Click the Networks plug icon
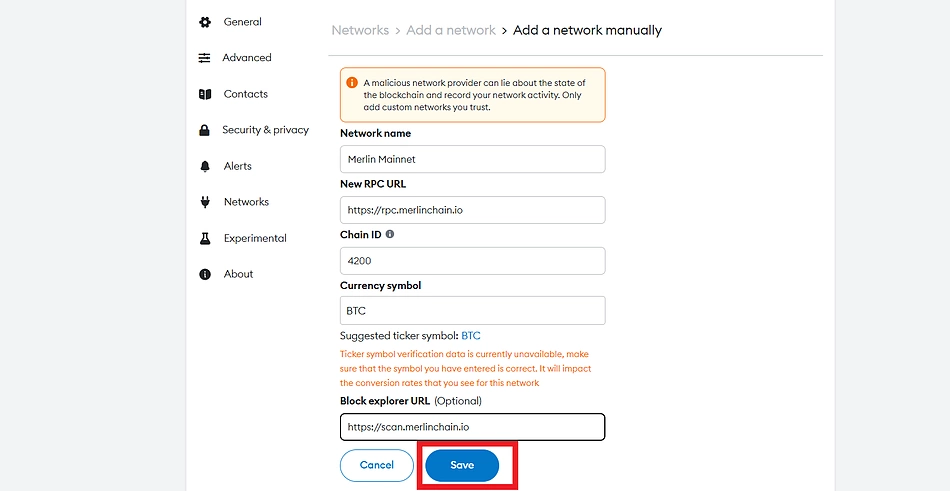Image resolution: width=950 pixels, height=491 pixels. tap(205, 202)
